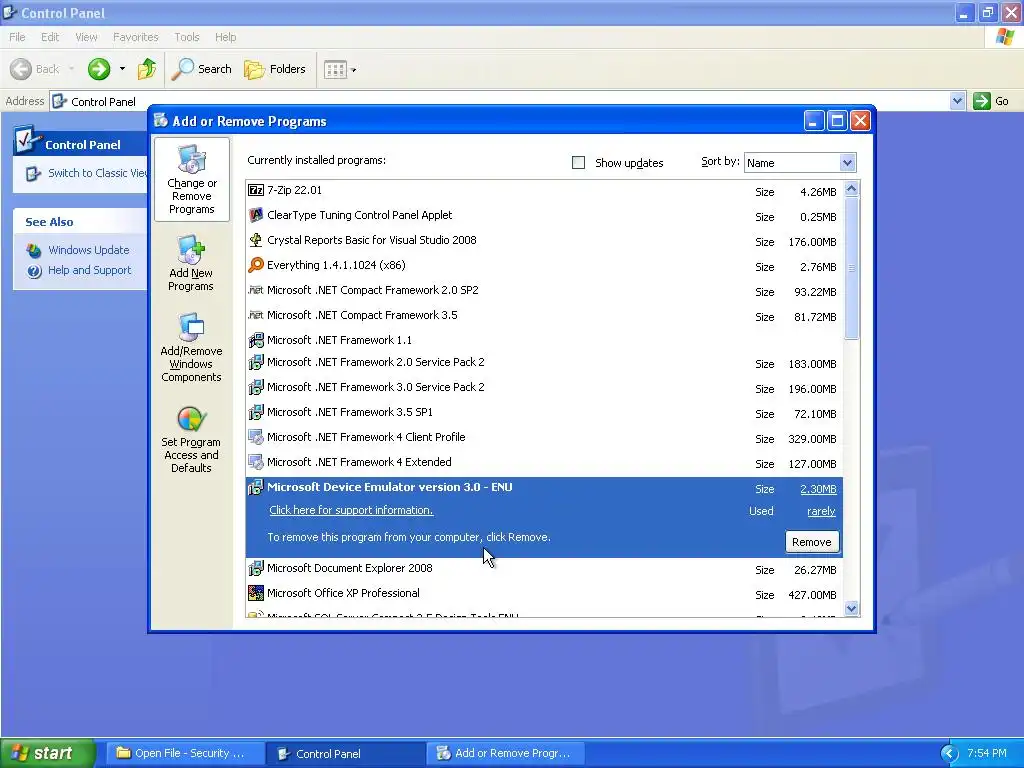Image resolution: width=1024 pixels, height=768 pixels.
Task: Open the Windows Update link
Action: (89, 250)
